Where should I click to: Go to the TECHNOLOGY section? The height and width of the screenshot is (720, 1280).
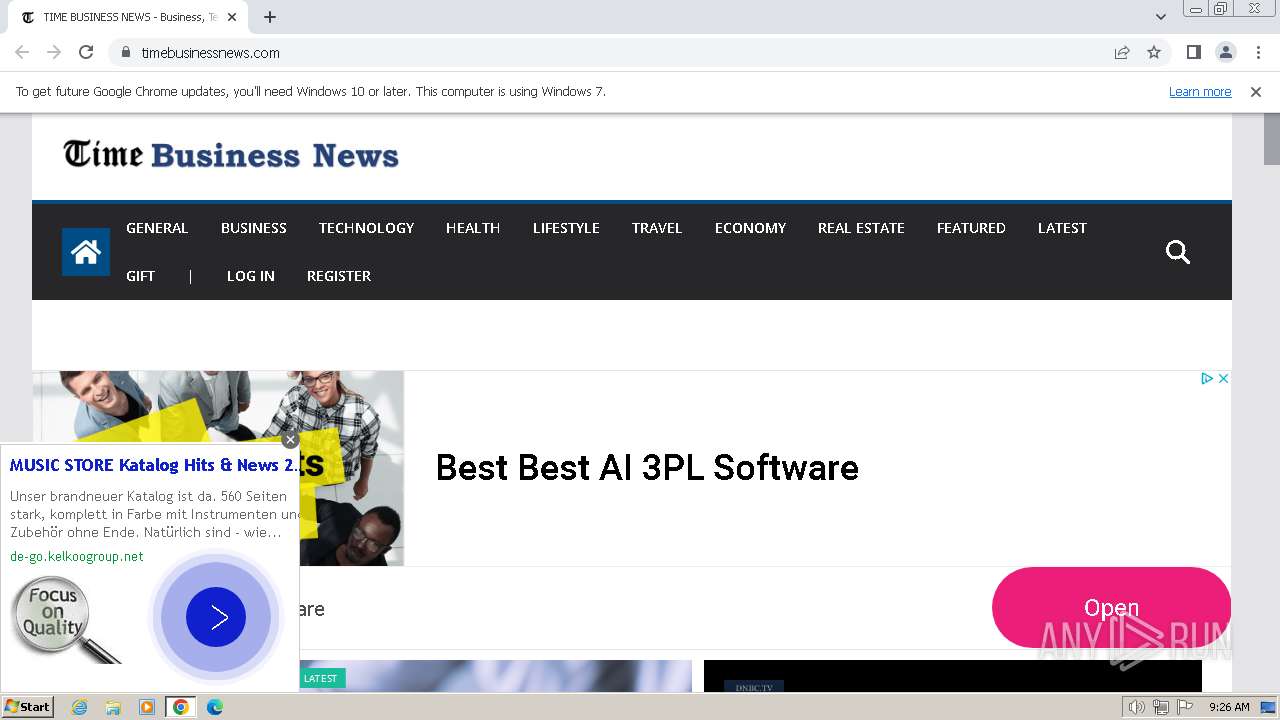(x=366, y=228)
